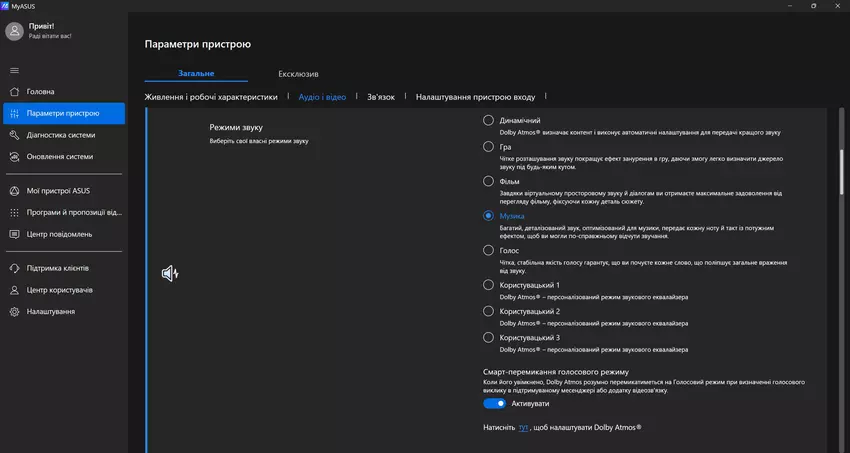The height and width of the screenshot is (453, 850).
Task: Open Оновлення системи updates icon
Action: tap(14, 157)
